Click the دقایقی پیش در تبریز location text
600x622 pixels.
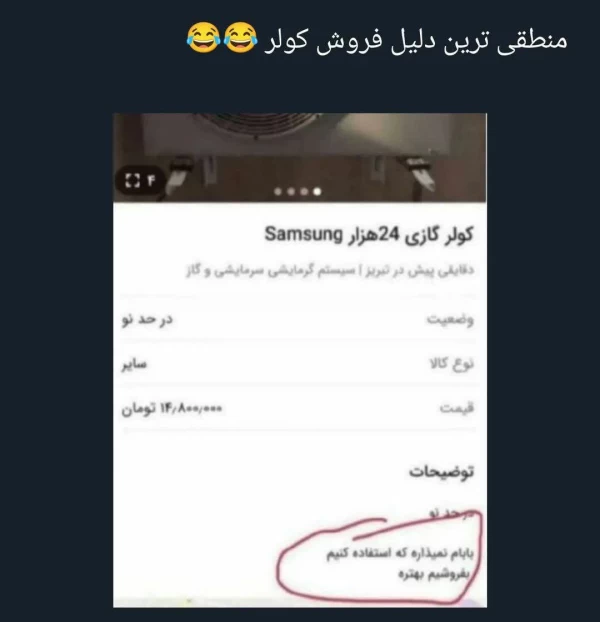click(419, 271)
